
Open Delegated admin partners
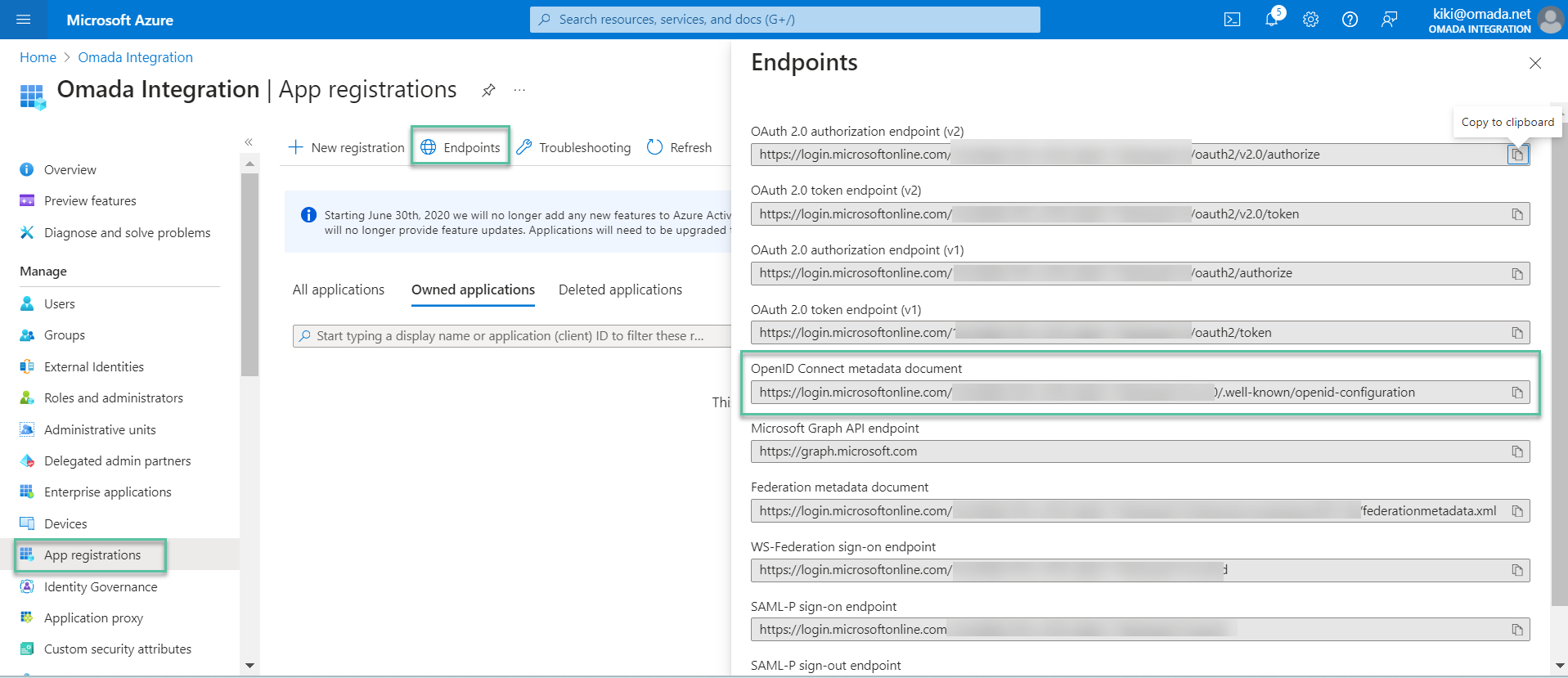click(117, 460)
